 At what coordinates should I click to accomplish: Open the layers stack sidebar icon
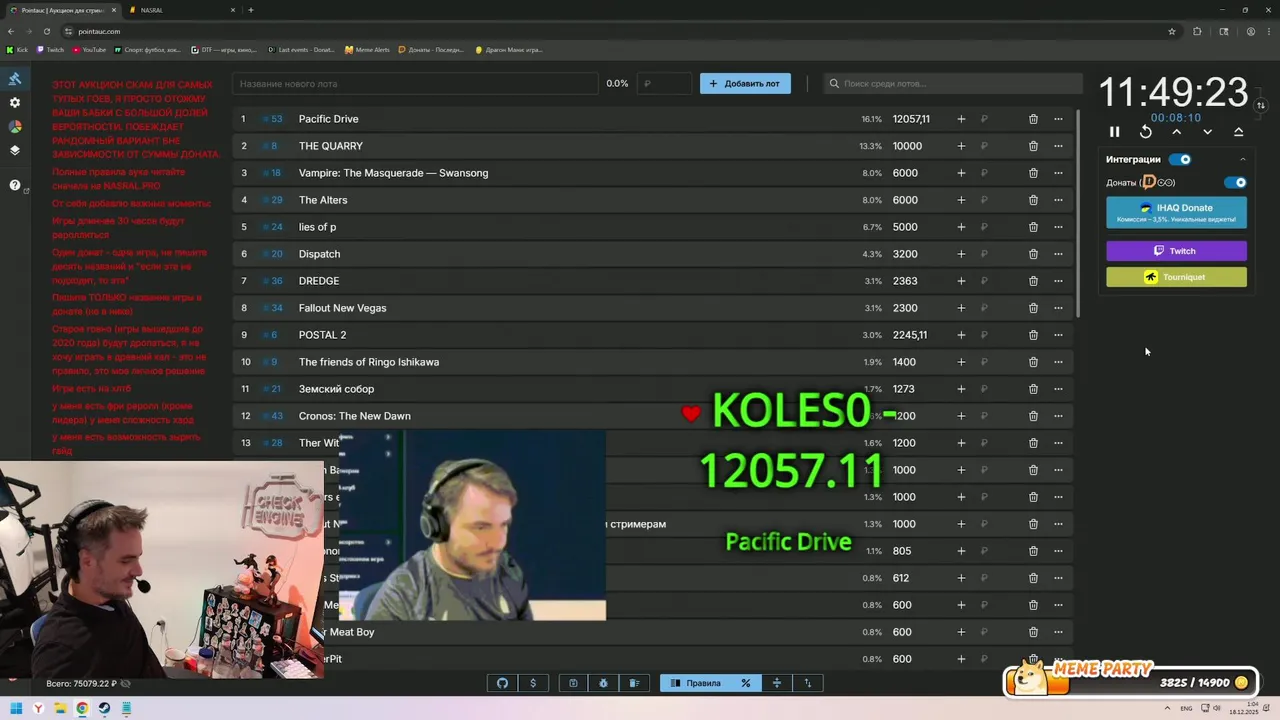[15, 151]
